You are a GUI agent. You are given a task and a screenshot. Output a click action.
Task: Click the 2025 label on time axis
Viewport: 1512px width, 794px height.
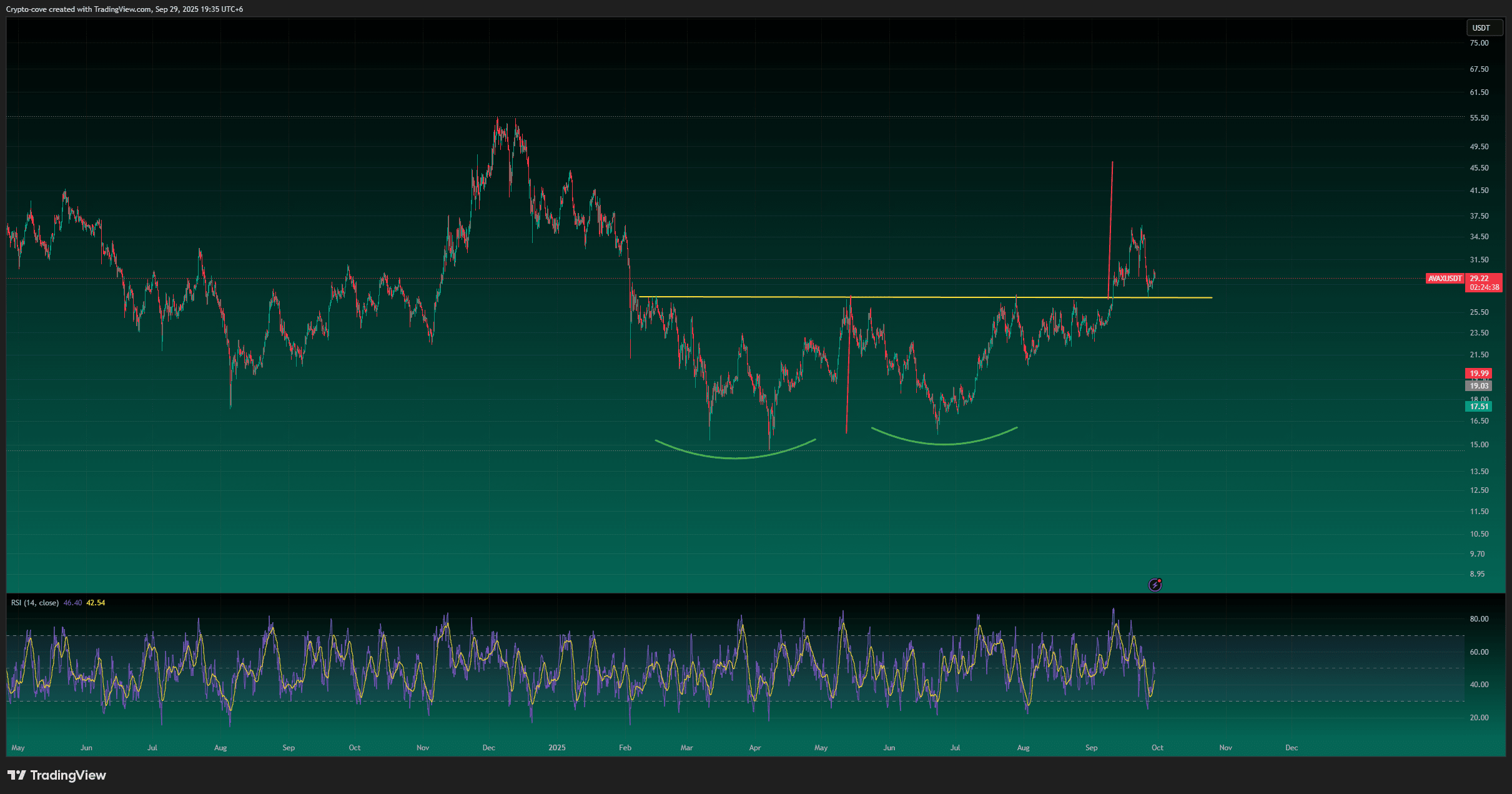pos(556,748)
